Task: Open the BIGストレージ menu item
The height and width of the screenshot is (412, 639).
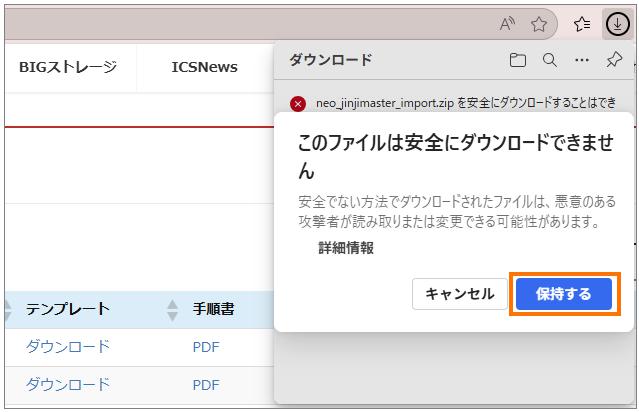Action: click(x=67, y=67)
